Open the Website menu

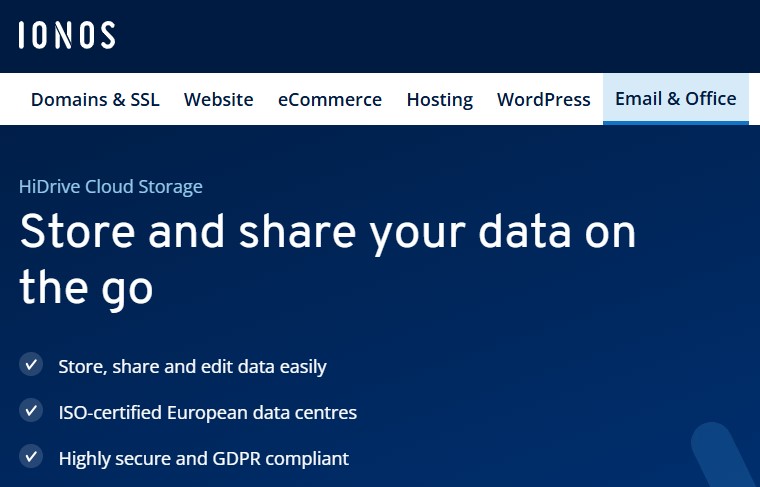pos(218,99)
